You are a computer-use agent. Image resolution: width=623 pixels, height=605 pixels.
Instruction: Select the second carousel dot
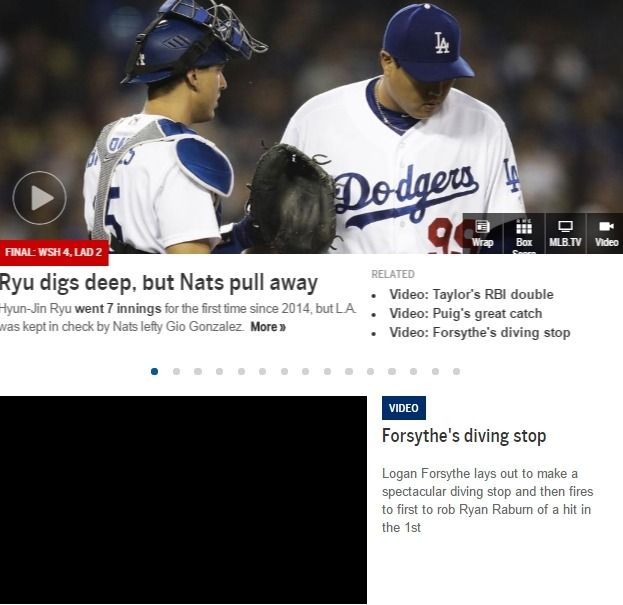[176, 371]
